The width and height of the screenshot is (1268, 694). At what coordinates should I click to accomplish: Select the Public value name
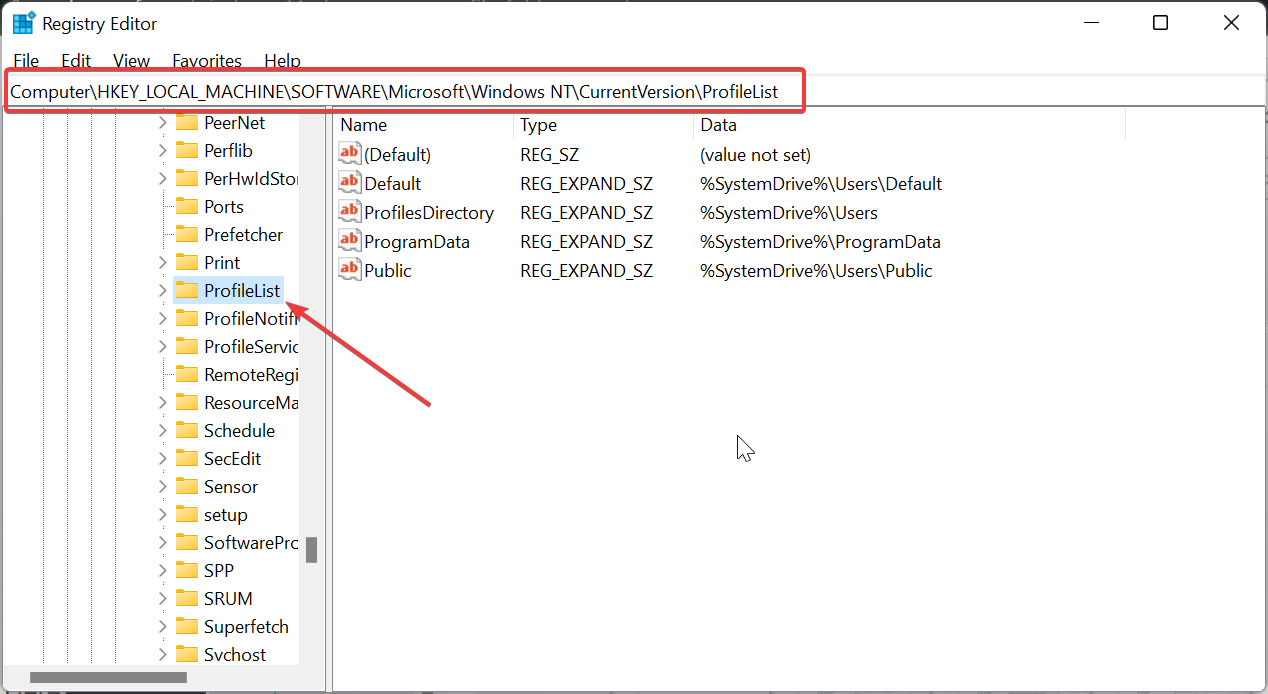click(x=388, y=271)
